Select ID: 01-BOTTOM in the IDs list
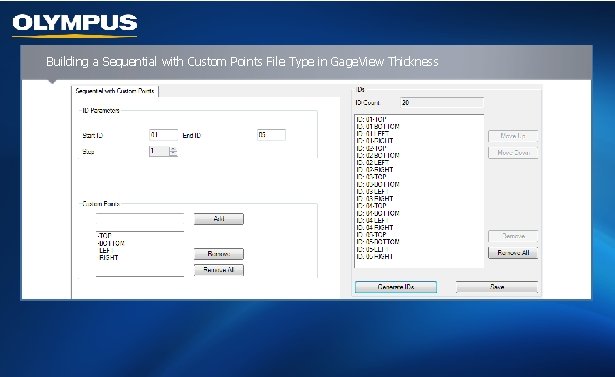Viewport: 615px width, 377px height. coord(378,126)
